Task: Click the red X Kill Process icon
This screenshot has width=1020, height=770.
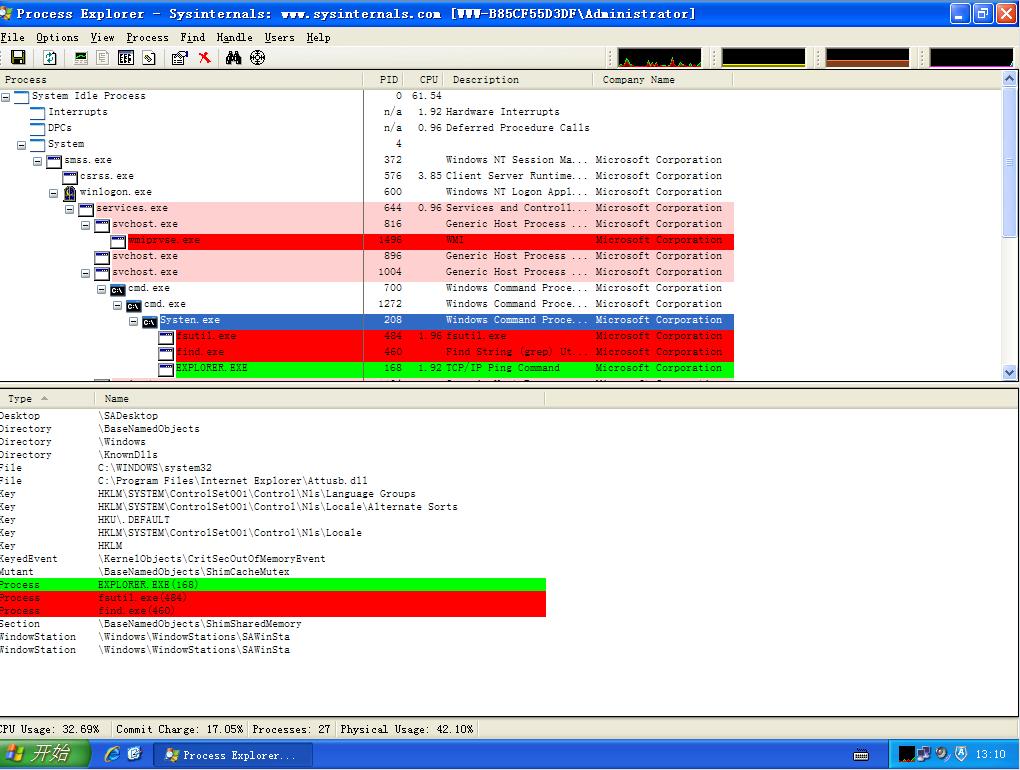Action: tap(204, 58)
